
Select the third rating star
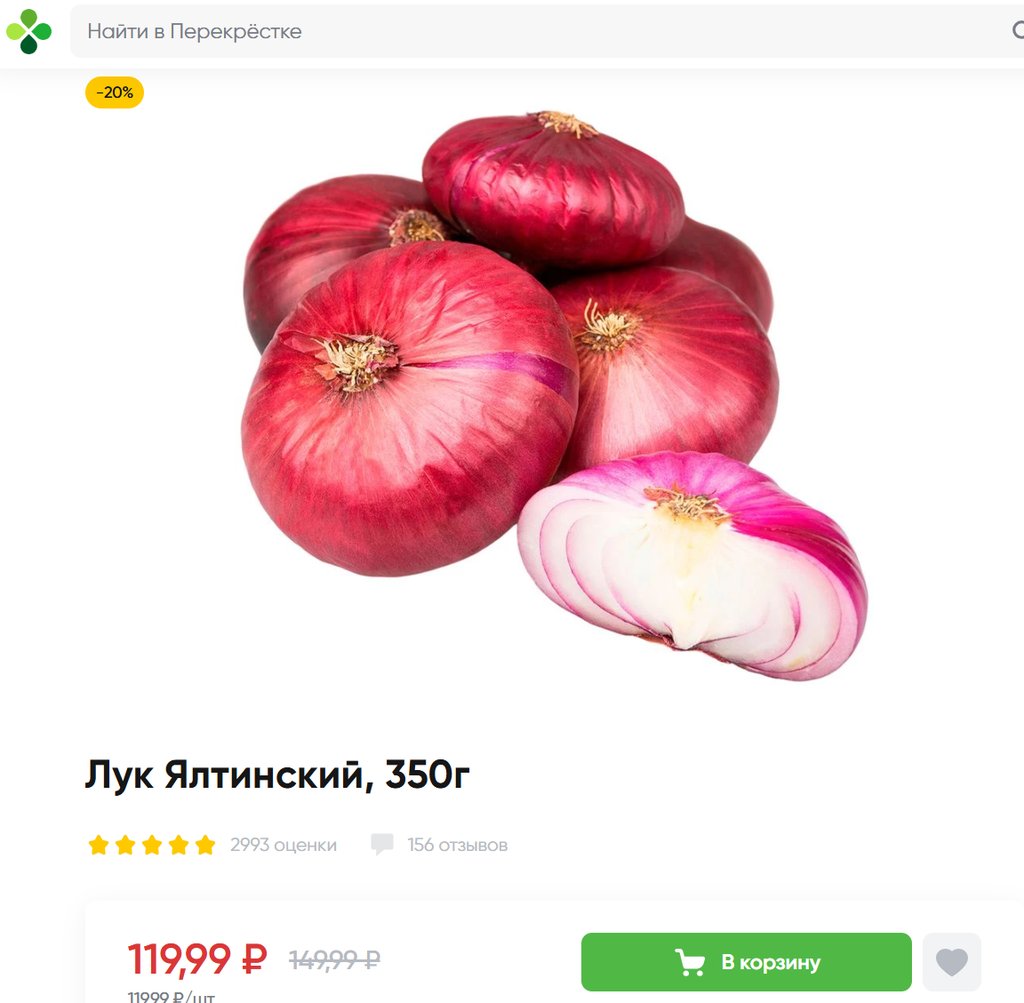(152, 845)
